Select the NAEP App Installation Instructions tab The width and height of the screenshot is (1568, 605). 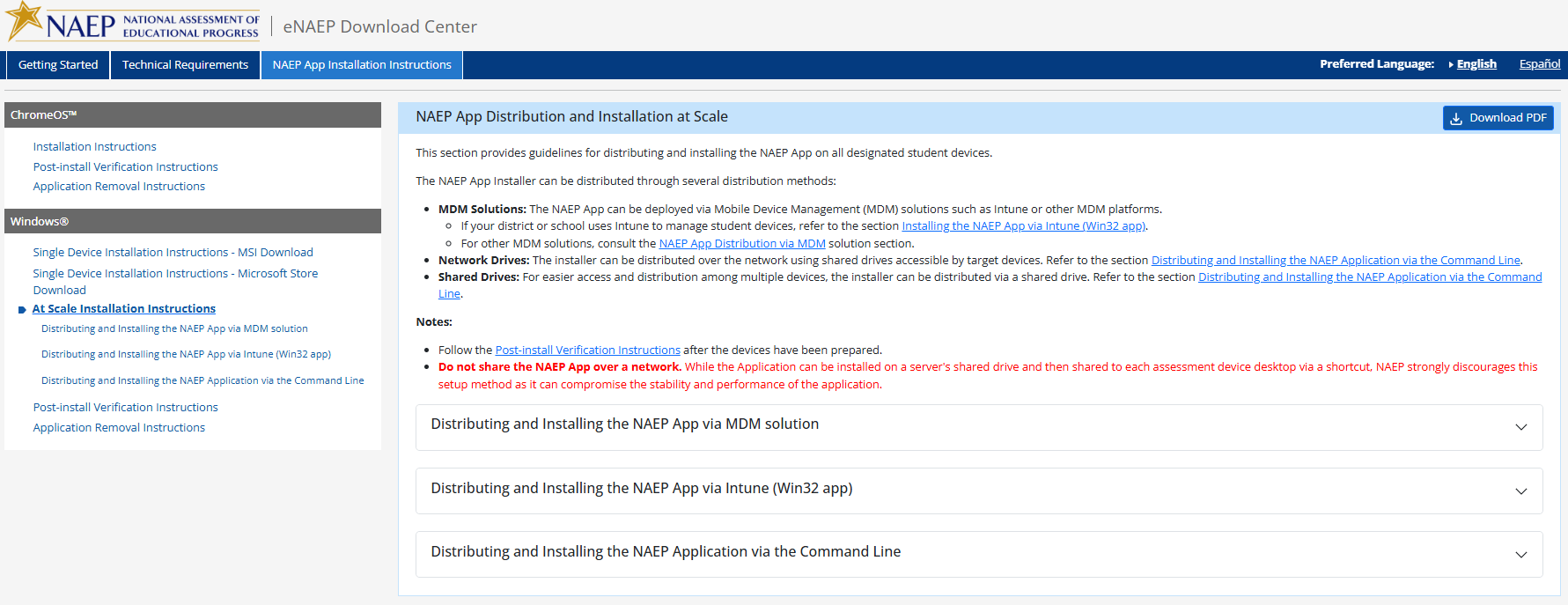361,65
